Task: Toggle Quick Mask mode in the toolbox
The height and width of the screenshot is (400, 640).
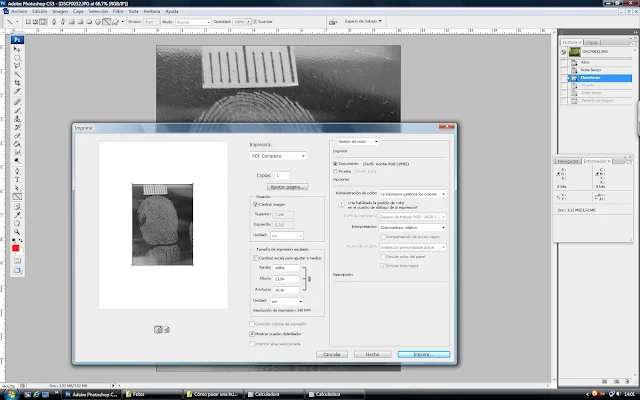Action: 17,261
